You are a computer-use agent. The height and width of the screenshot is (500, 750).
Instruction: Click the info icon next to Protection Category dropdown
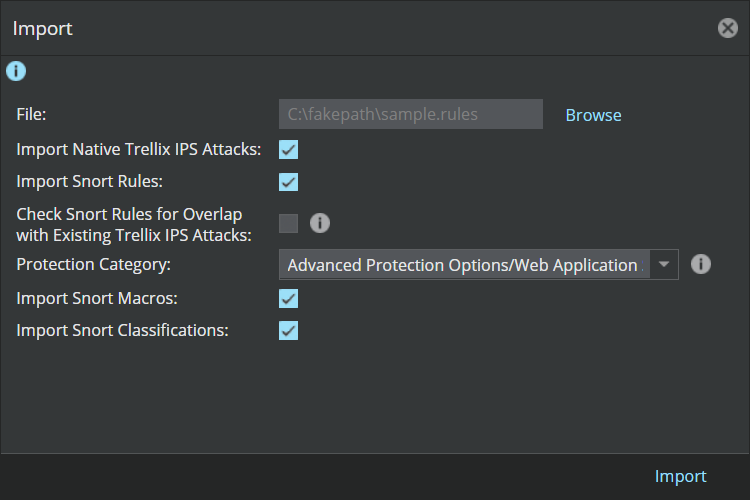[701, 264]
